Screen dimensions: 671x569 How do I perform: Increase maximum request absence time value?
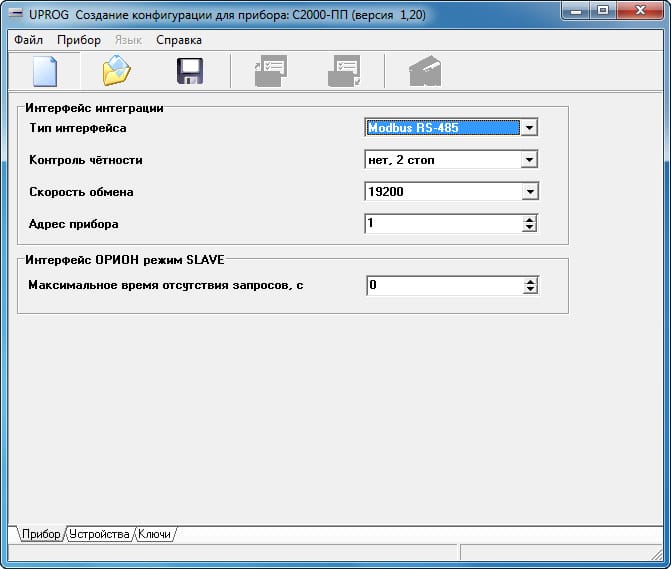530,282
